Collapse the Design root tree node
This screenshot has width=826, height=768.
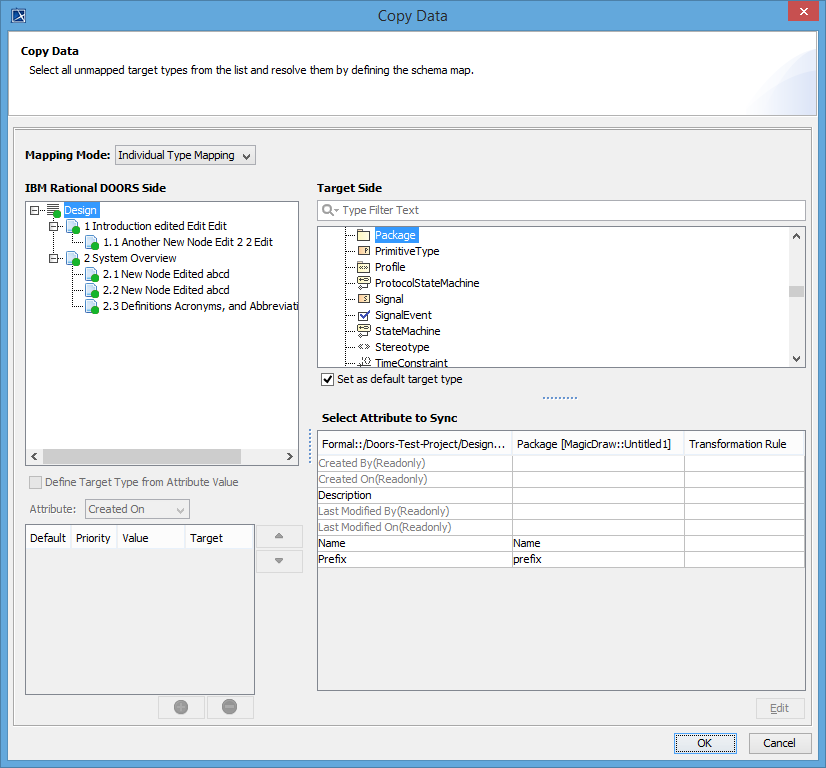point(35,211)
